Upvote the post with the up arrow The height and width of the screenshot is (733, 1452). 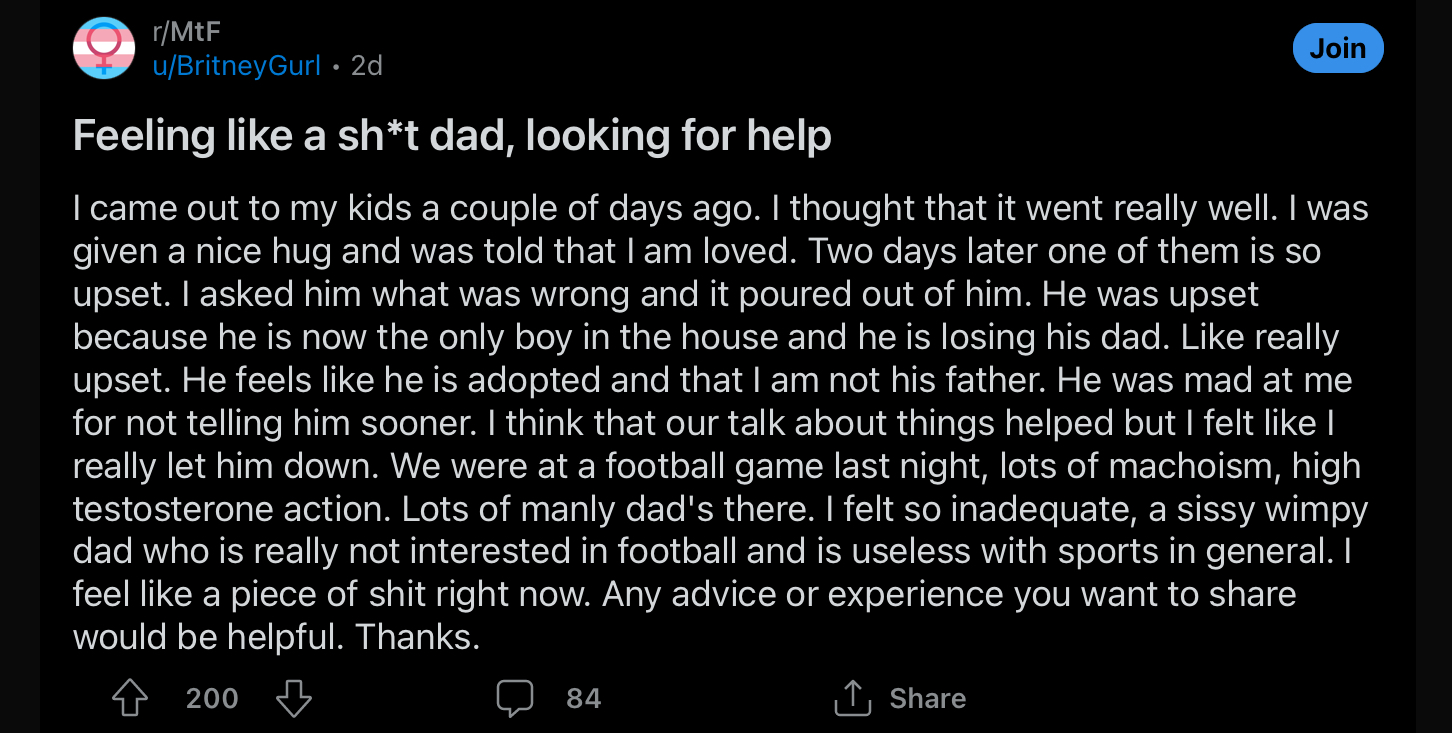point(130,698)
